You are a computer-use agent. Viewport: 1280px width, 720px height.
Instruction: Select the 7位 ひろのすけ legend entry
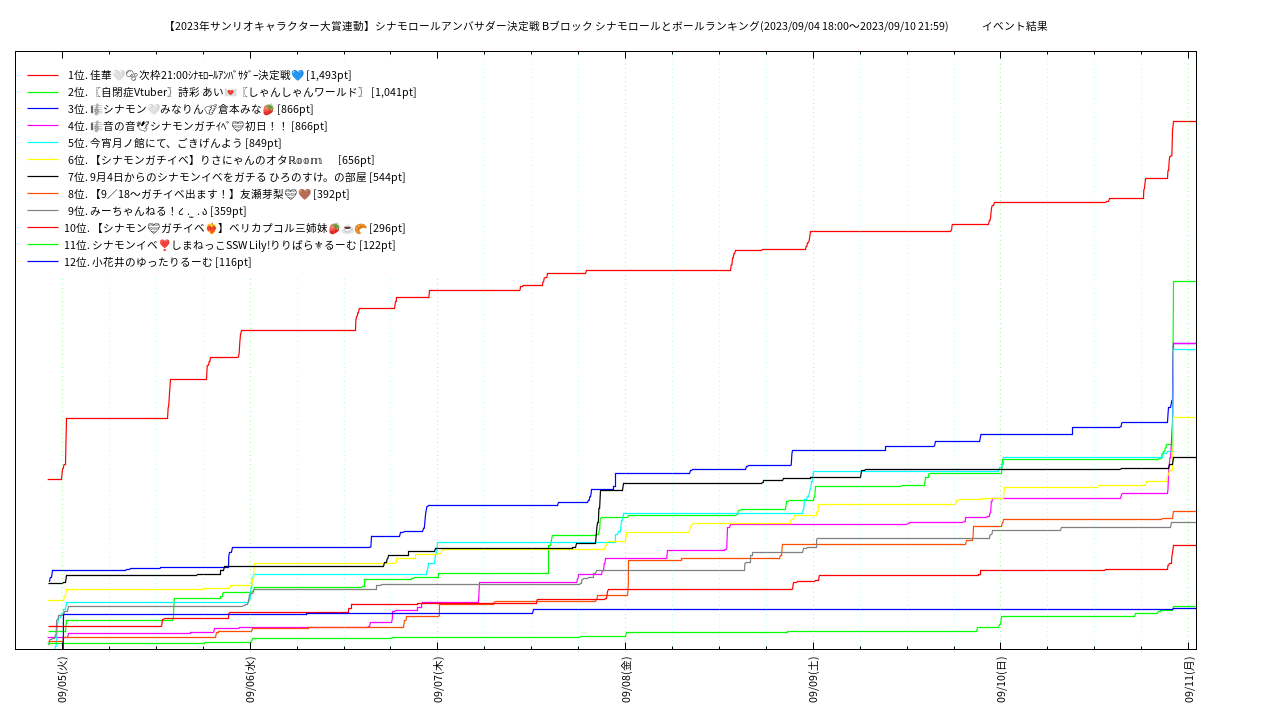pos(236,177)
